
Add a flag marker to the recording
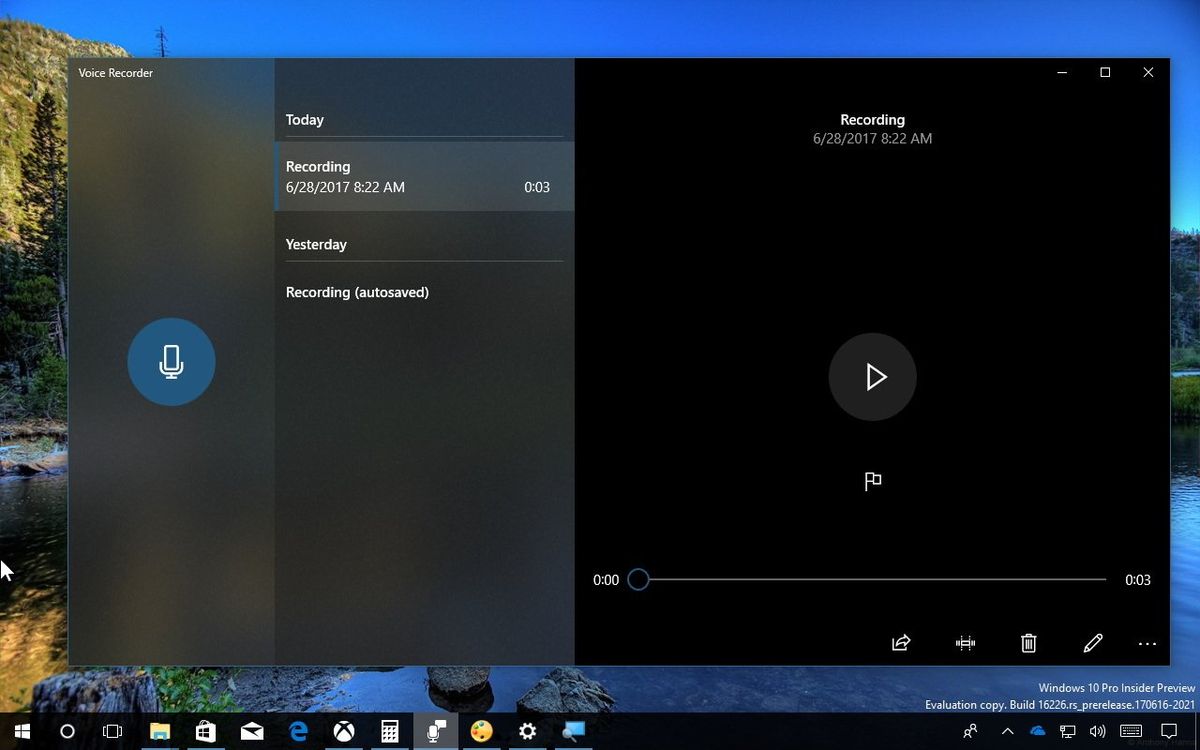click(x=872, y=481)
